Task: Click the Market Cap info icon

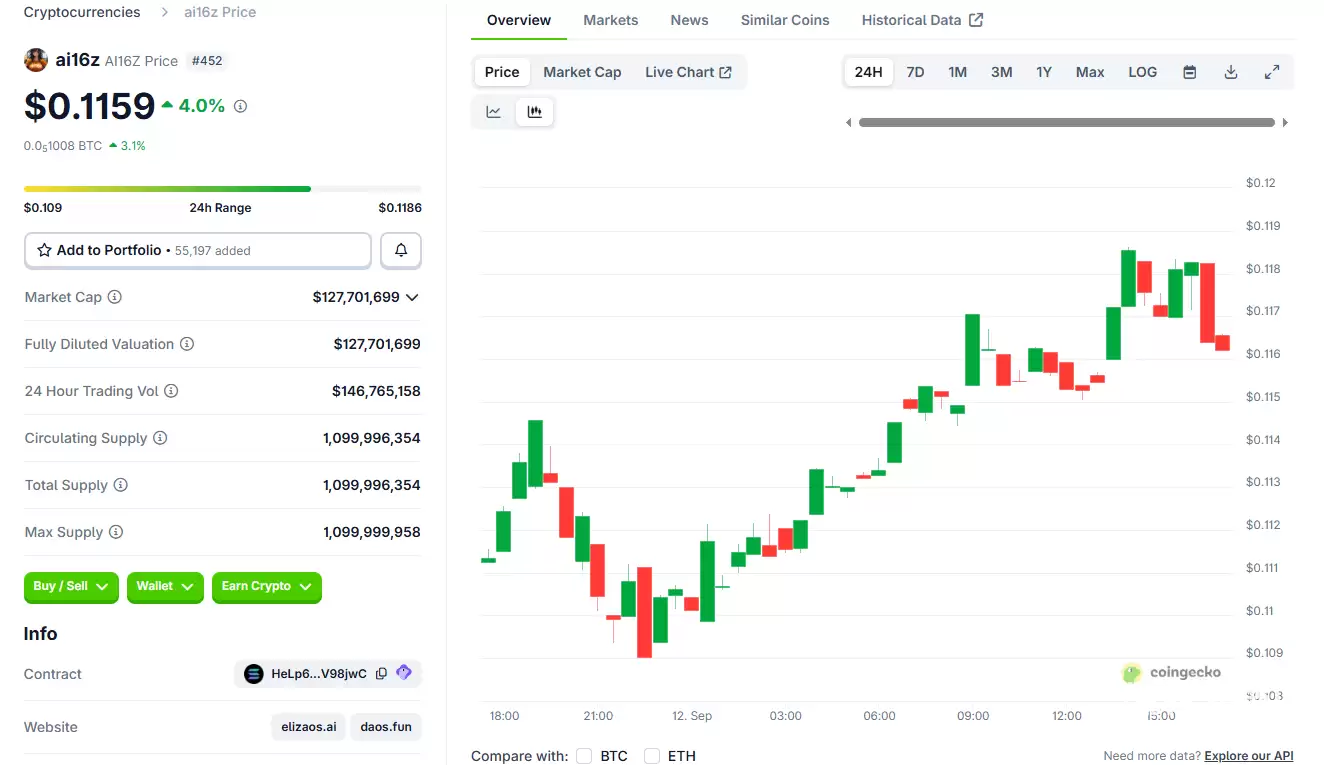Action: pyautogui.click(x=115, y=297)
